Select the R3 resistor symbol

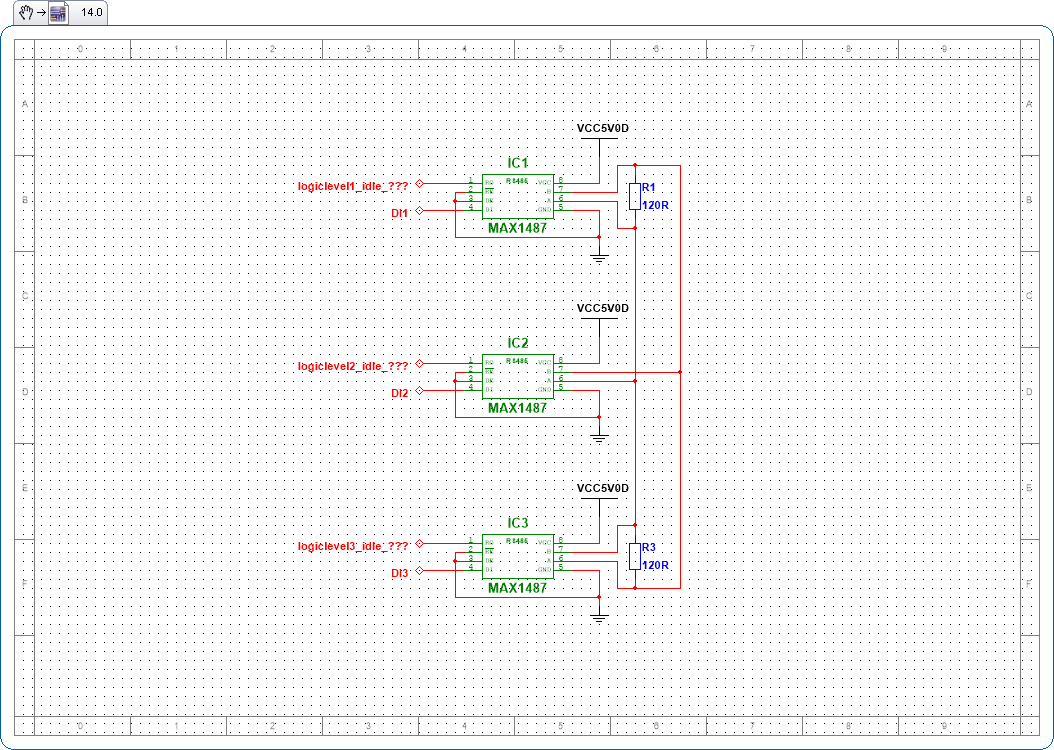point(635,556)
